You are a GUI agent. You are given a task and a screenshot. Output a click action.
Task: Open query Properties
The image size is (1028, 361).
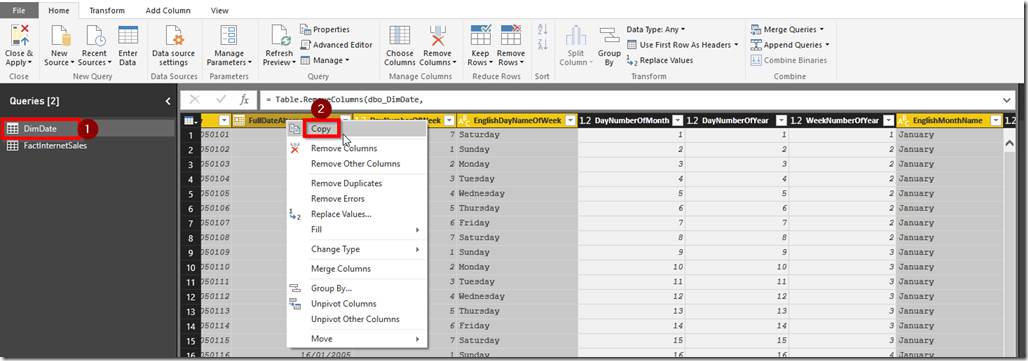(x=325, y=29)
